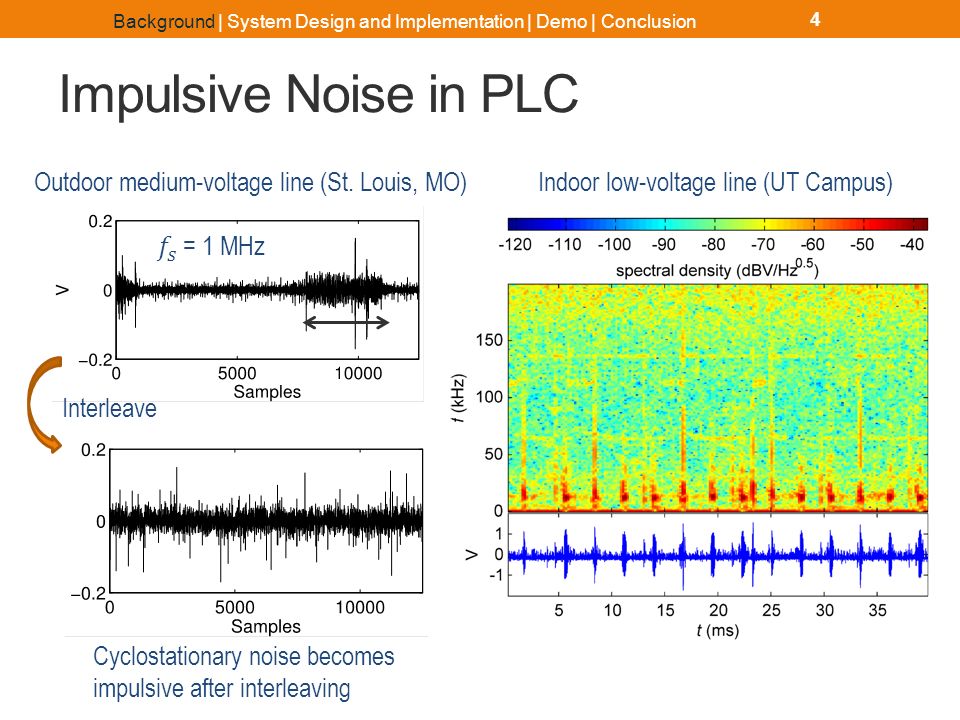The image size is (960, 720).
Task: Click the Samples label under bottom plot
Action: [266, 626]
